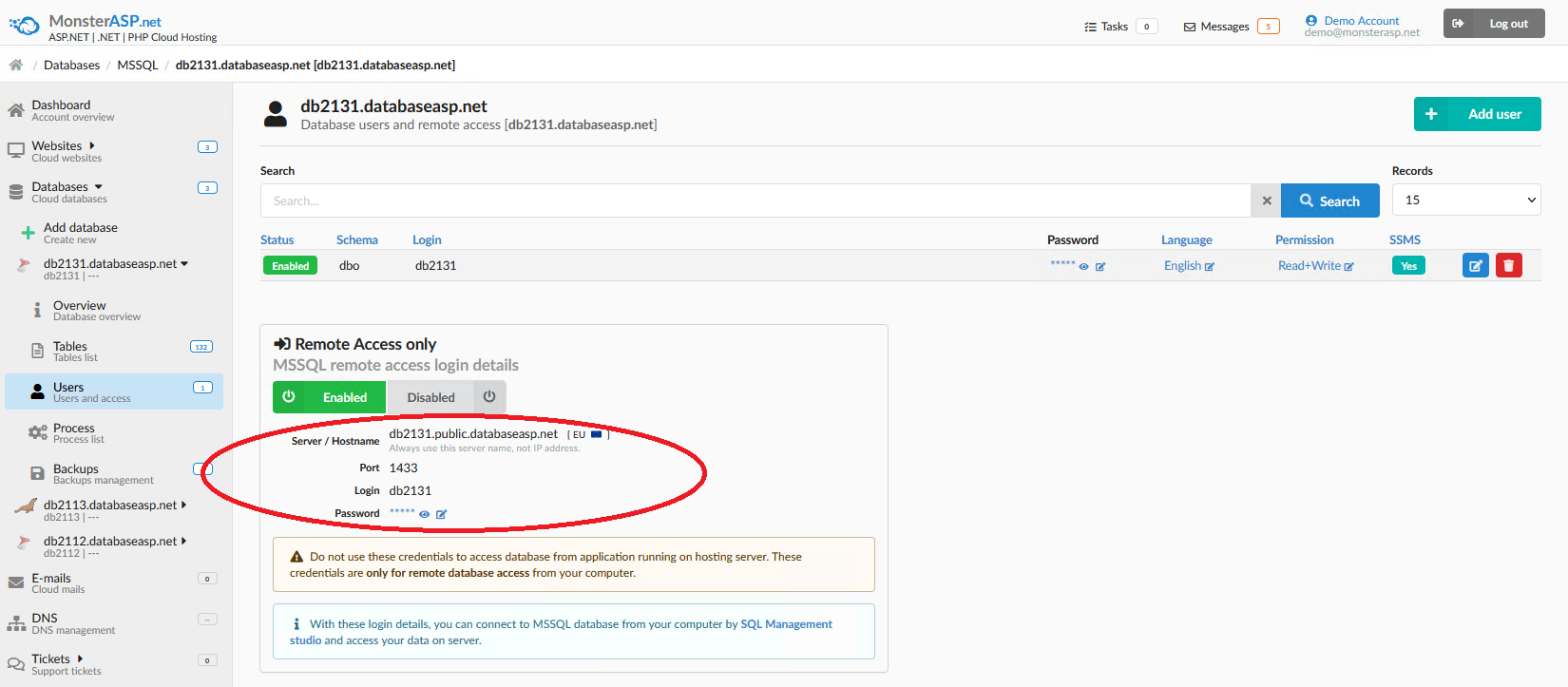1568x687 pixels.
Task: Sort by SSMS column
Action: click(x=1405, y=240)
